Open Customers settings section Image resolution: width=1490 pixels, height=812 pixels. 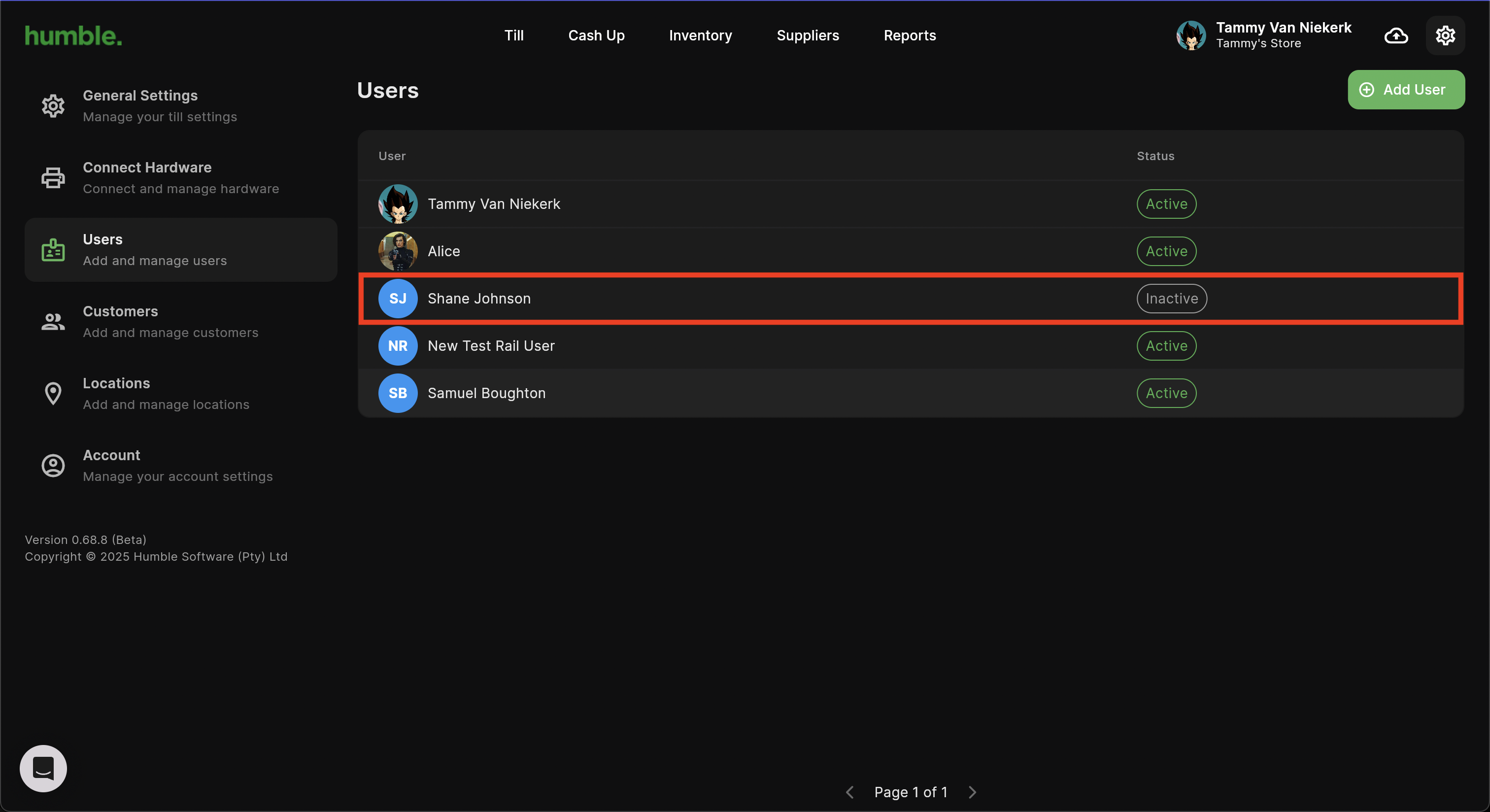(x=181, y=322)
